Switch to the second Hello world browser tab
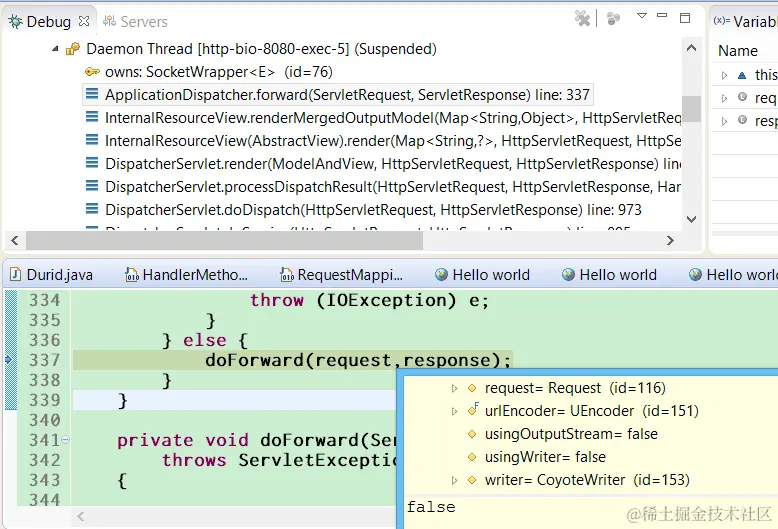 (609, 274)
